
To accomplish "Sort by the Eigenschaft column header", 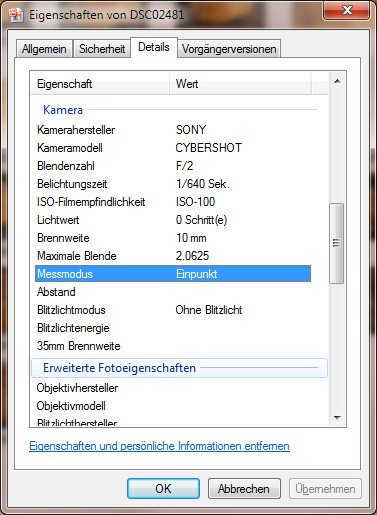I will click(x=100, y=84).
